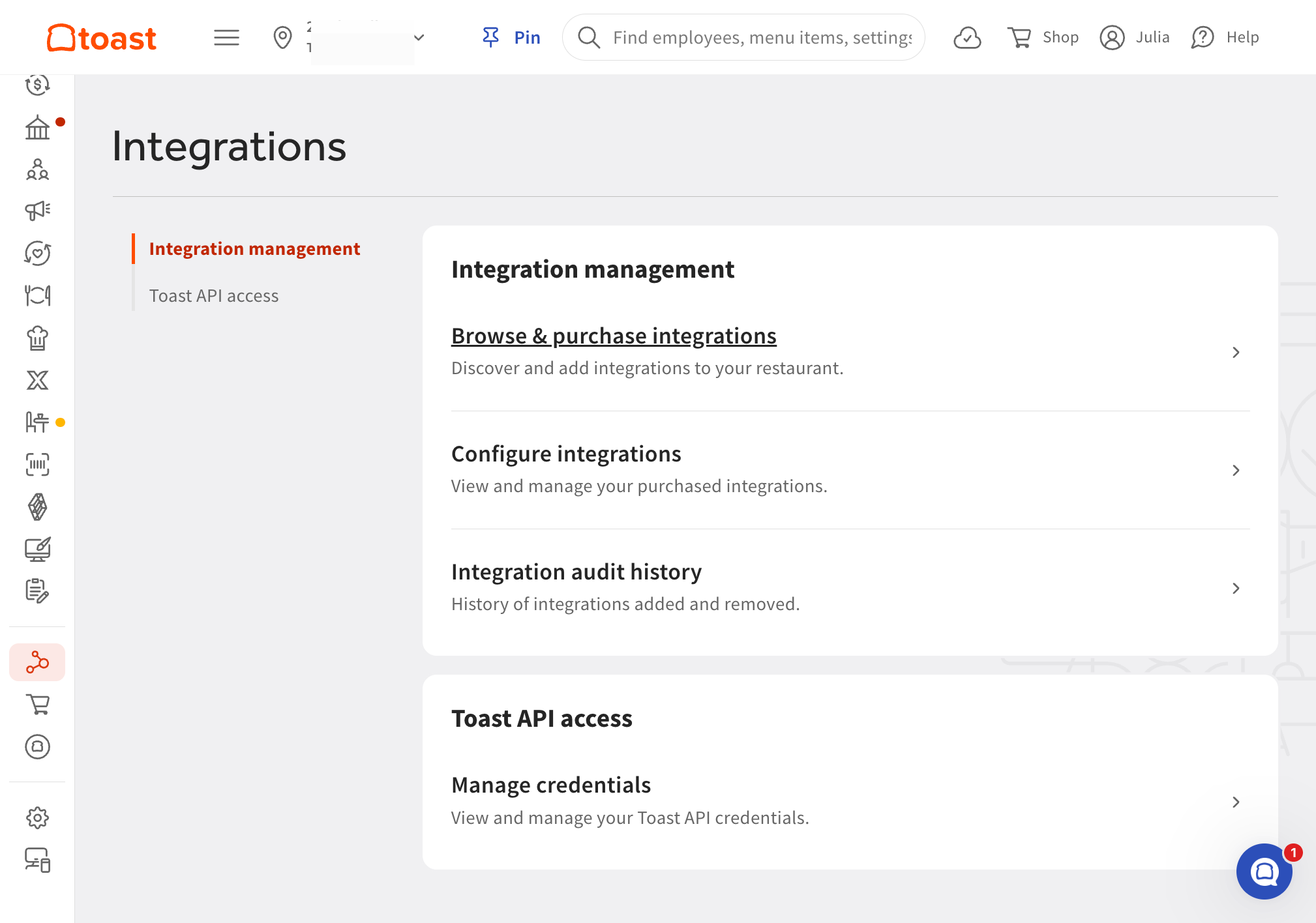Click the chevron for Configure integrations

pos(1235,470)
